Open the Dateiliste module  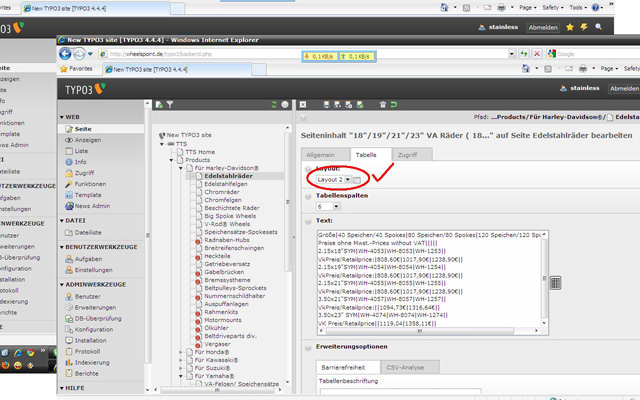pyautogui.click(x=88, y=233)
